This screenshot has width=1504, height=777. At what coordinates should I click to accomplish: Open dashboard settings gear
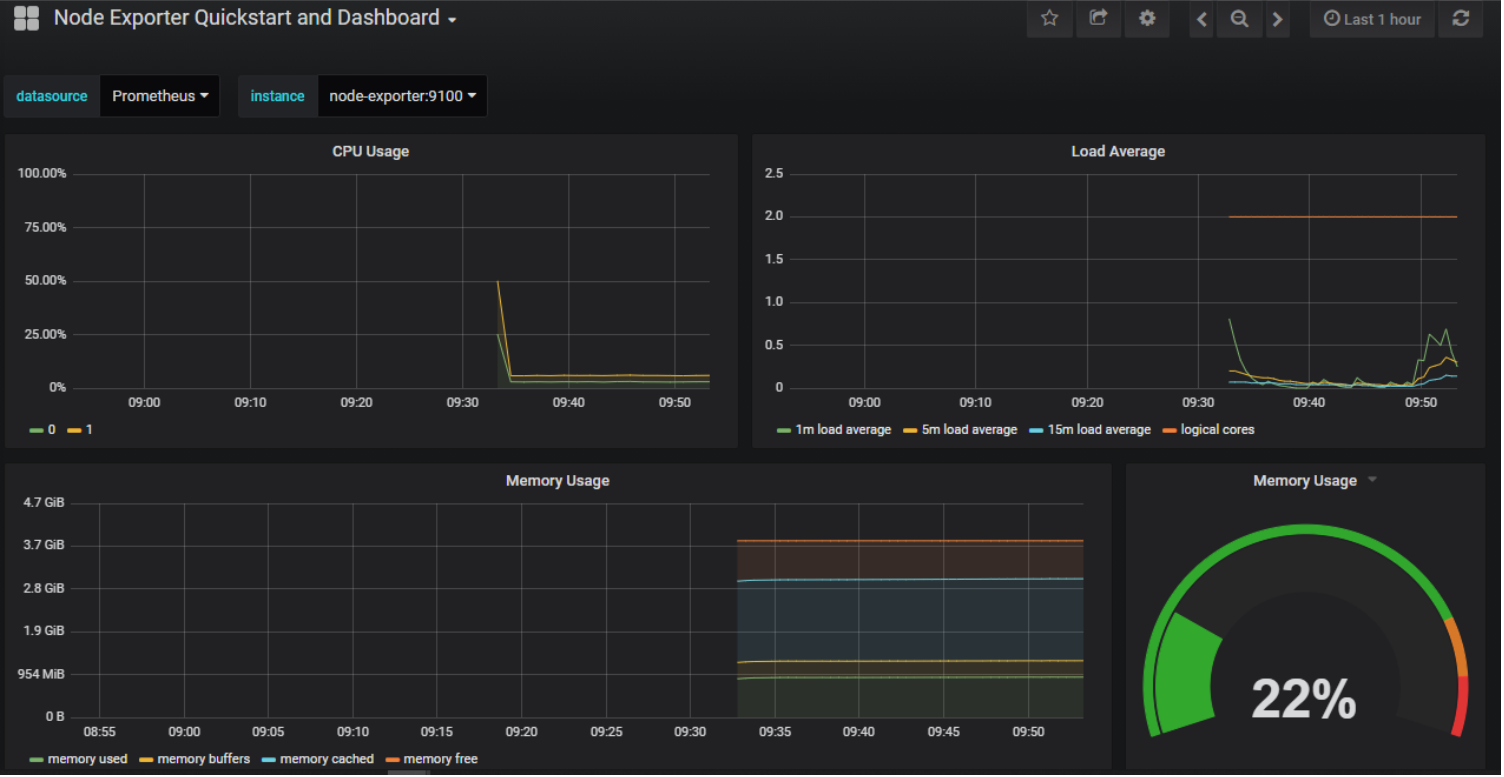[1147, 19]
